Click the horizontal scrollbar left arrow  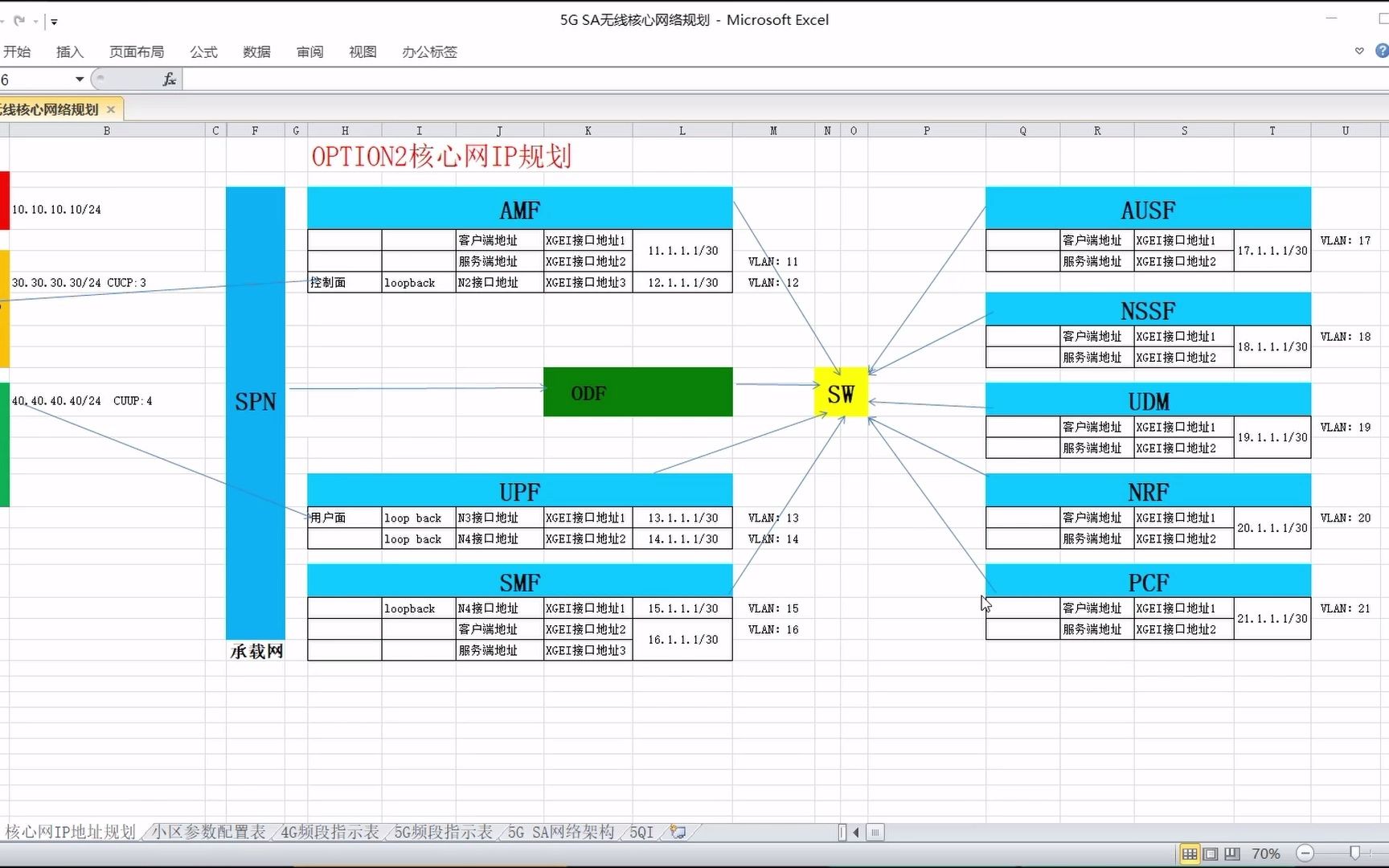856,832
